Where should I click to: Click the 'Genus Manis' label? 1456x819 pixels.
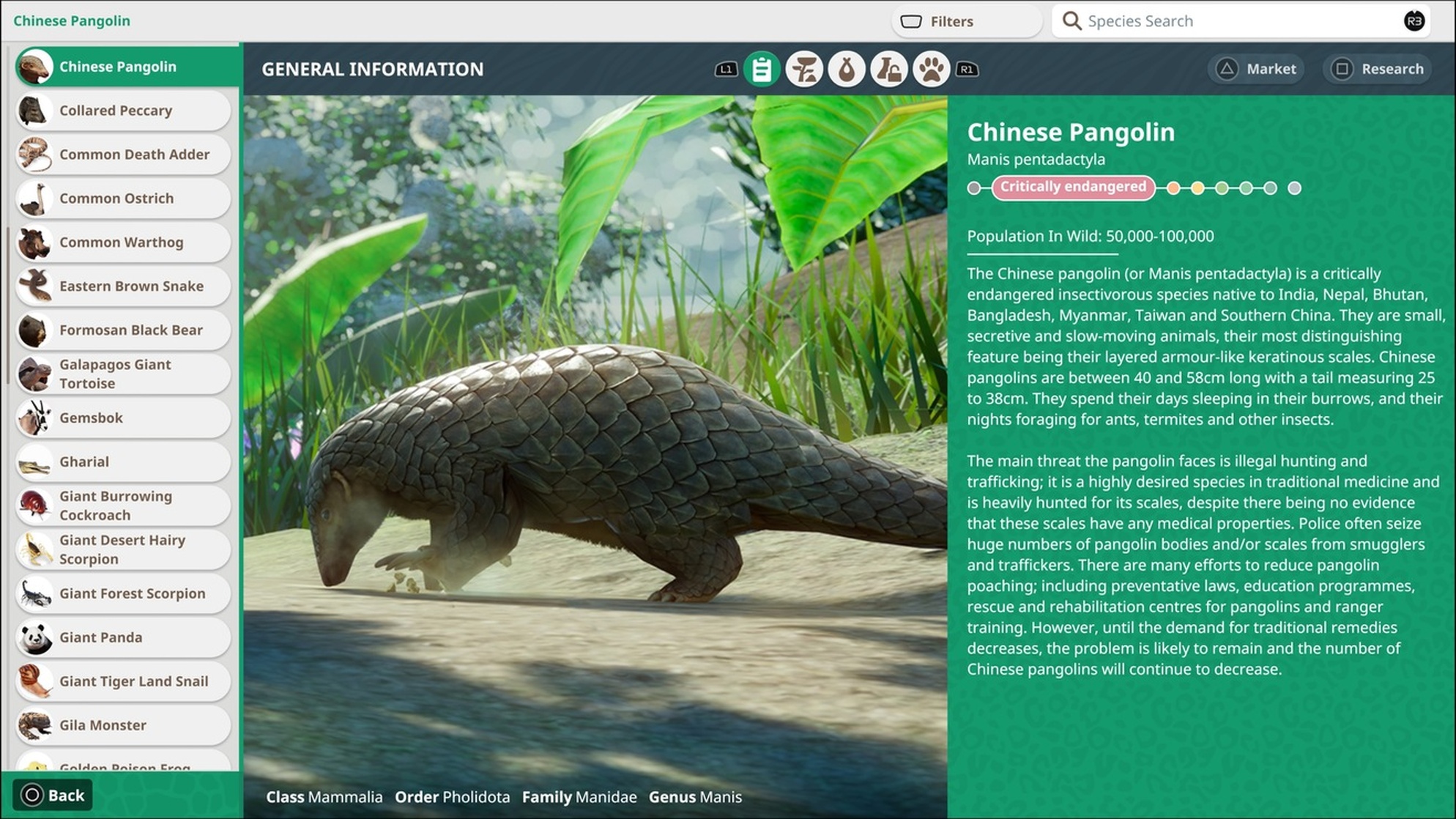(x=695, y=797)
